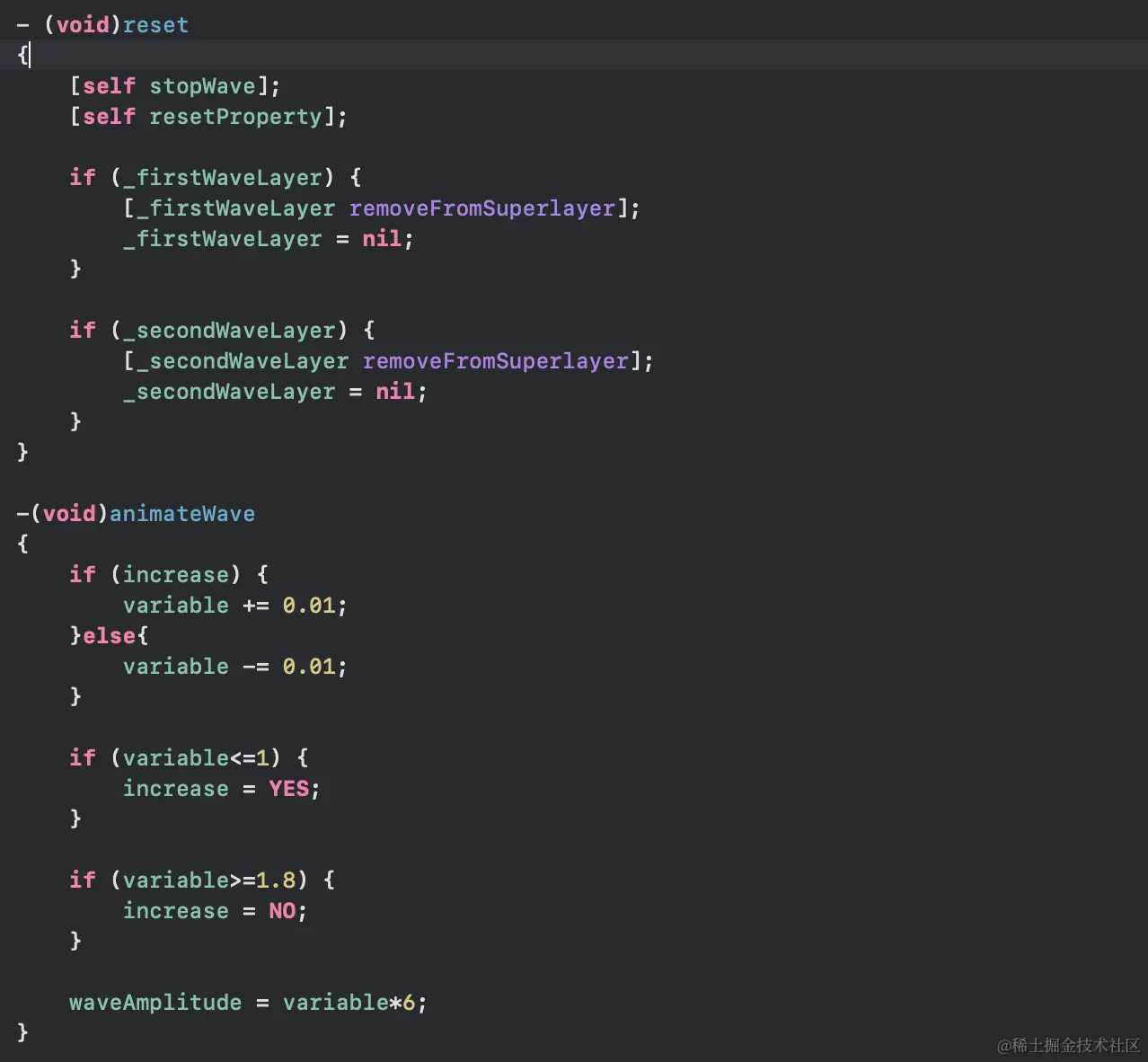Click removeFromSuperlayer on _firstWaveLayer line

coord(481,208)
